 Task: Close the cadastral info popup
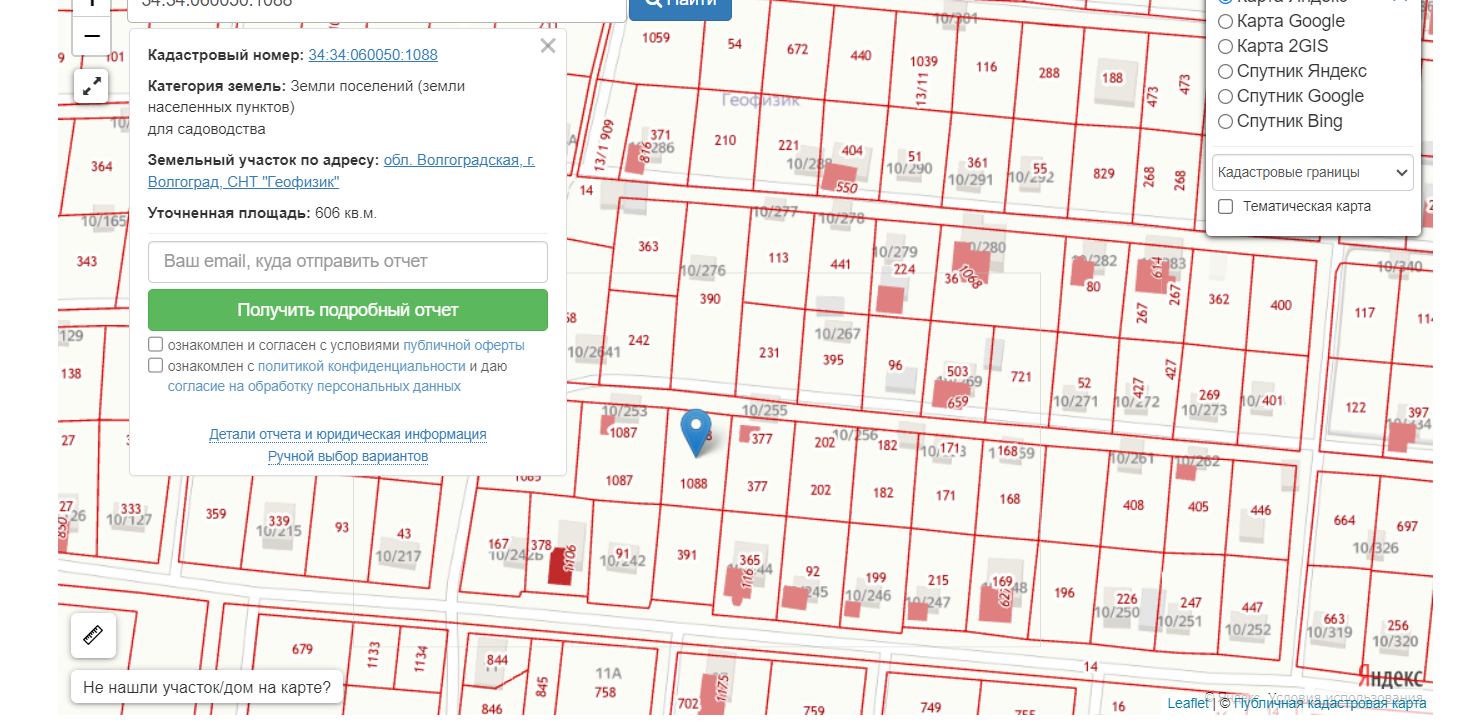547,46
